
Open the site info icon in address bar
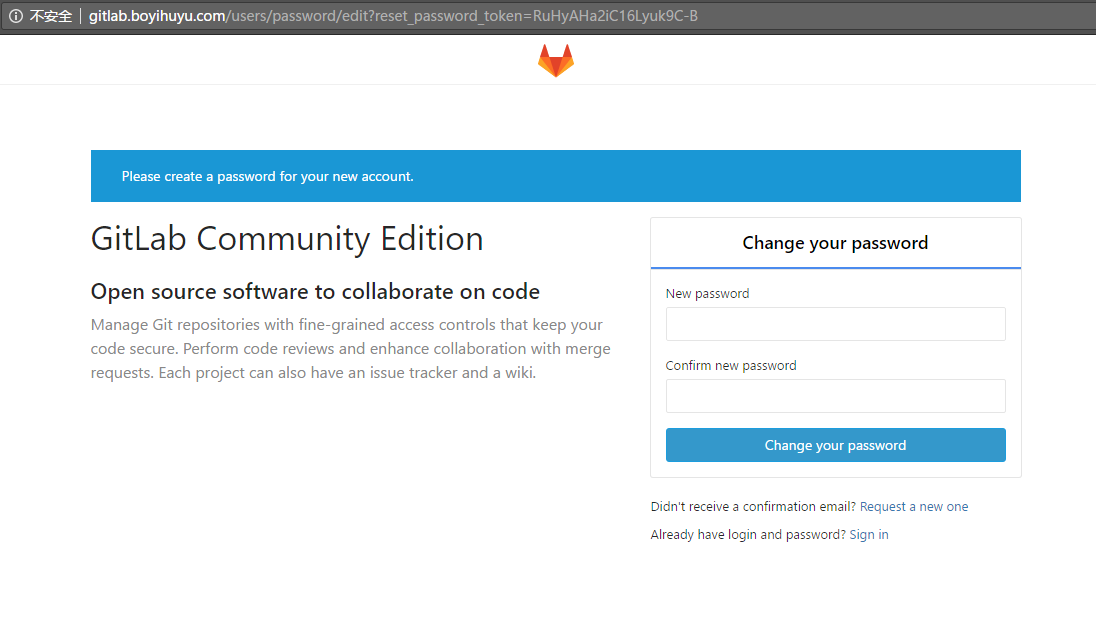[15, 16]
